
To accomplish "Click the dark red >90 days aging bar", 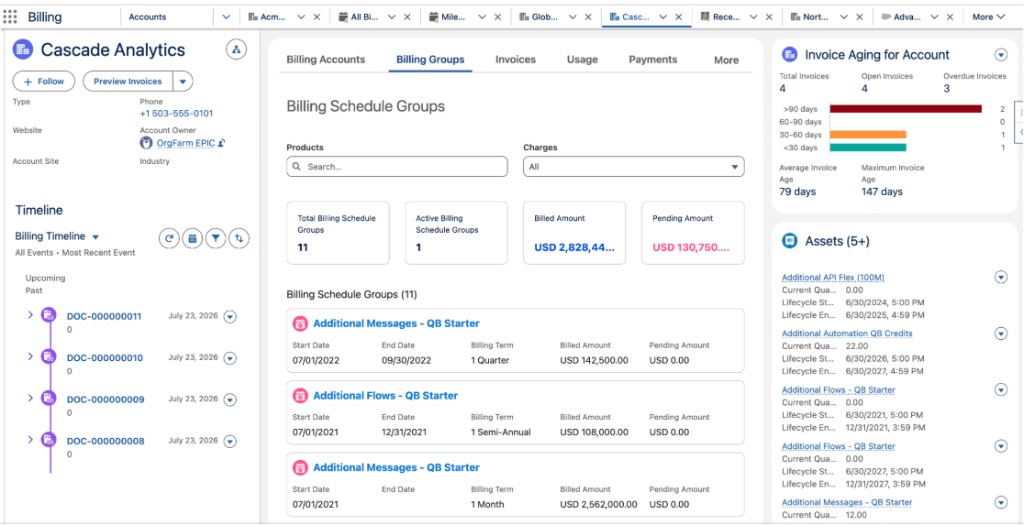I will tap(906, 109).
